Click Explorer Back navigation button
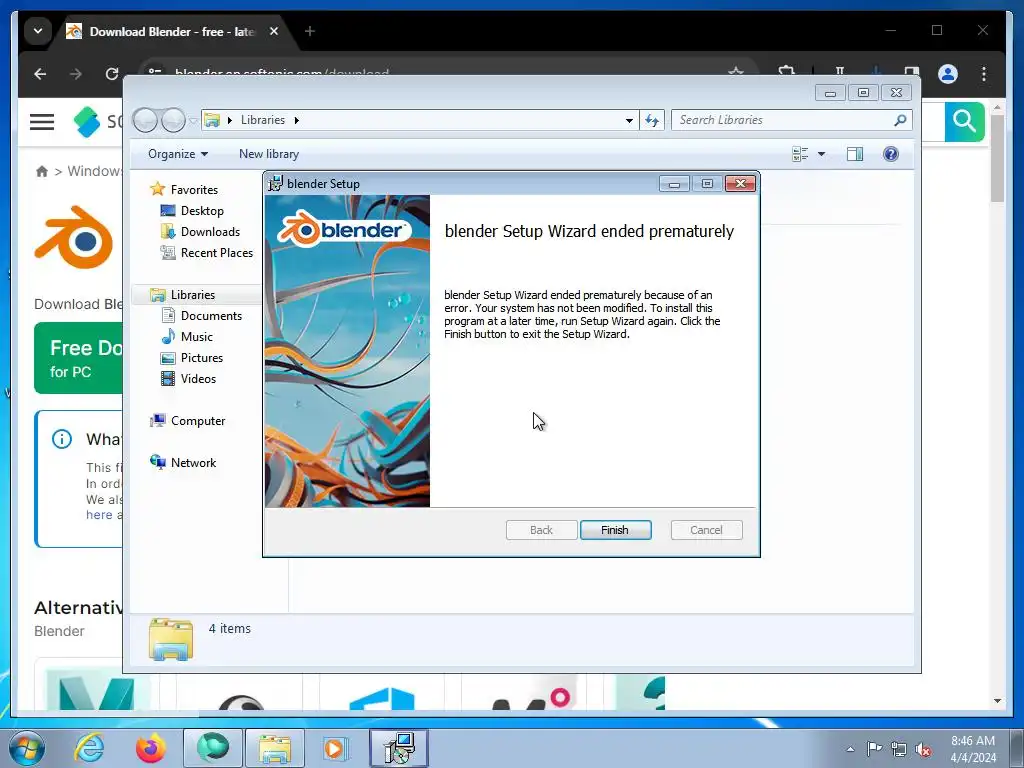The height and width of the screenshot is (768, 1024). 145,120
